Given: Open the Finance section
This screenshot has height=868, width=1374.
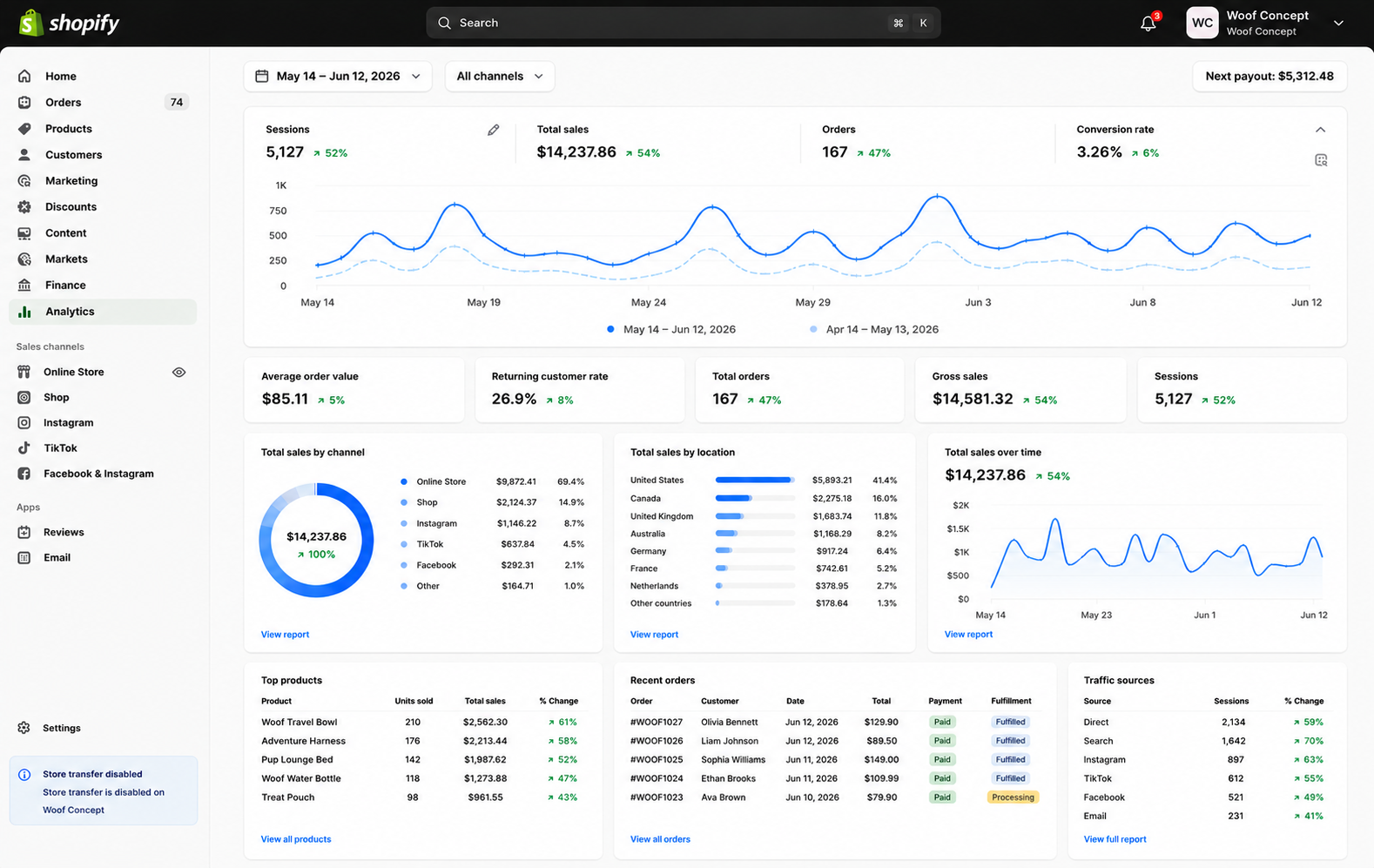Looking at the screenshot, I should point(103,285).
